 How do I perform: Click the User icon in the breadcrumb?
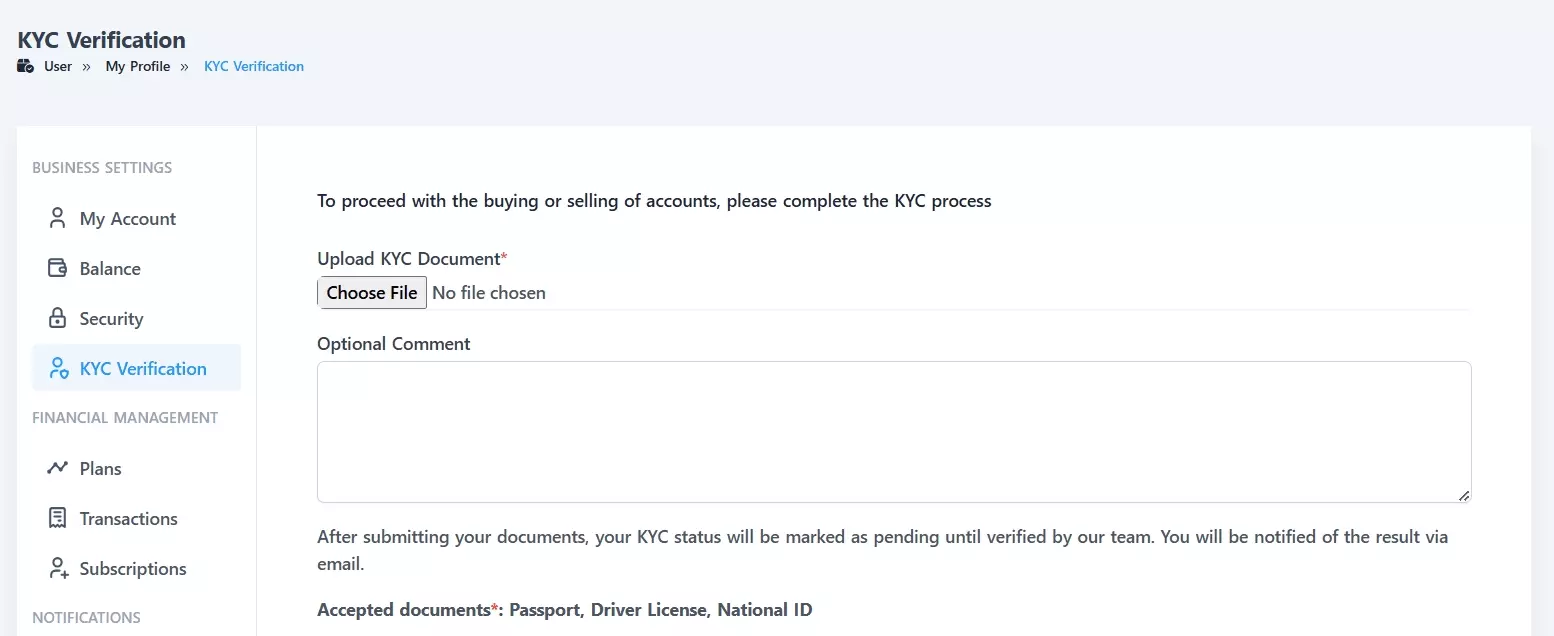25,65
